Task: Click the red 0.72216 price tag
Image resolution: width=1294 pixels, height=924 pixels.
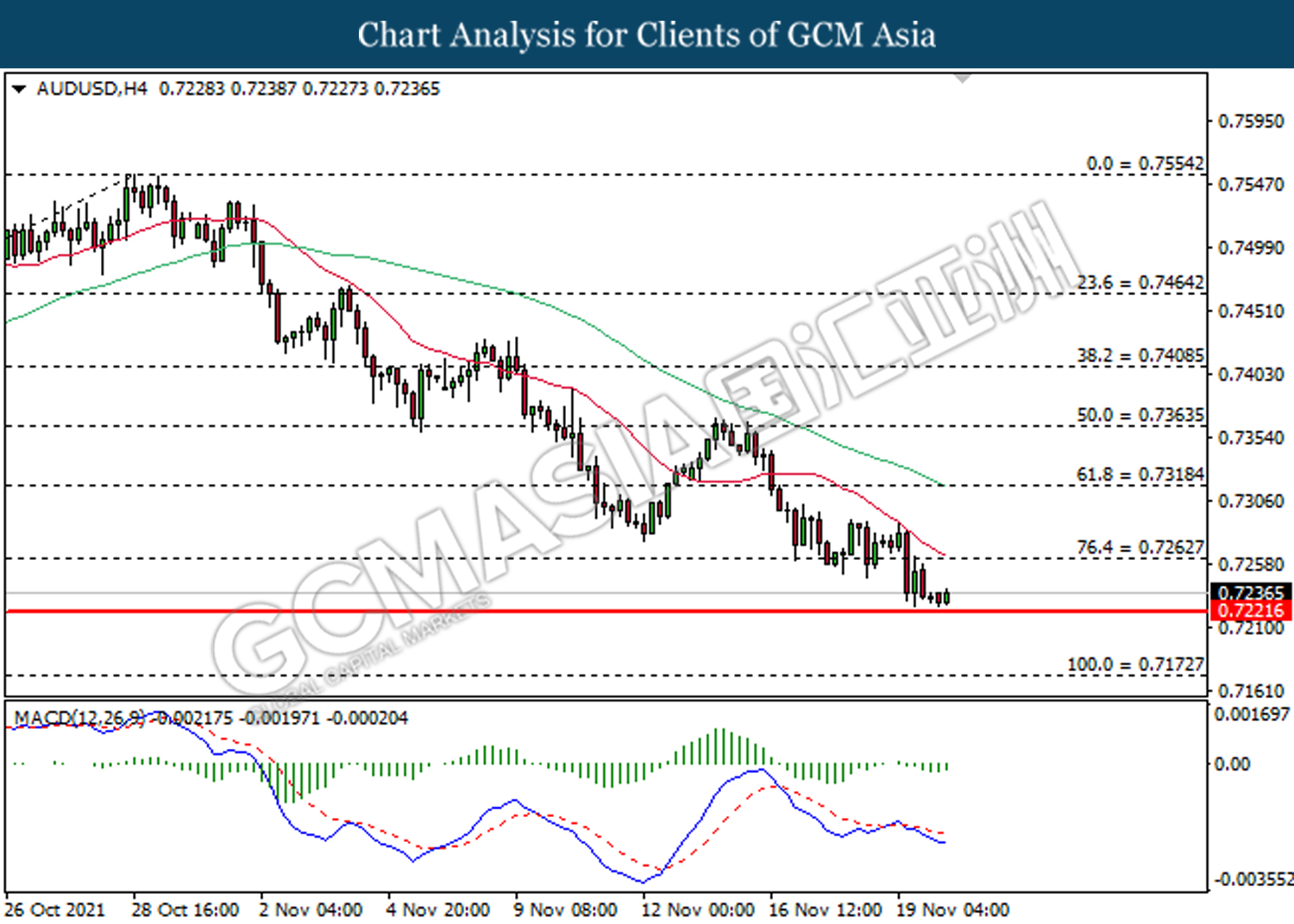Action: (1251, 611)
